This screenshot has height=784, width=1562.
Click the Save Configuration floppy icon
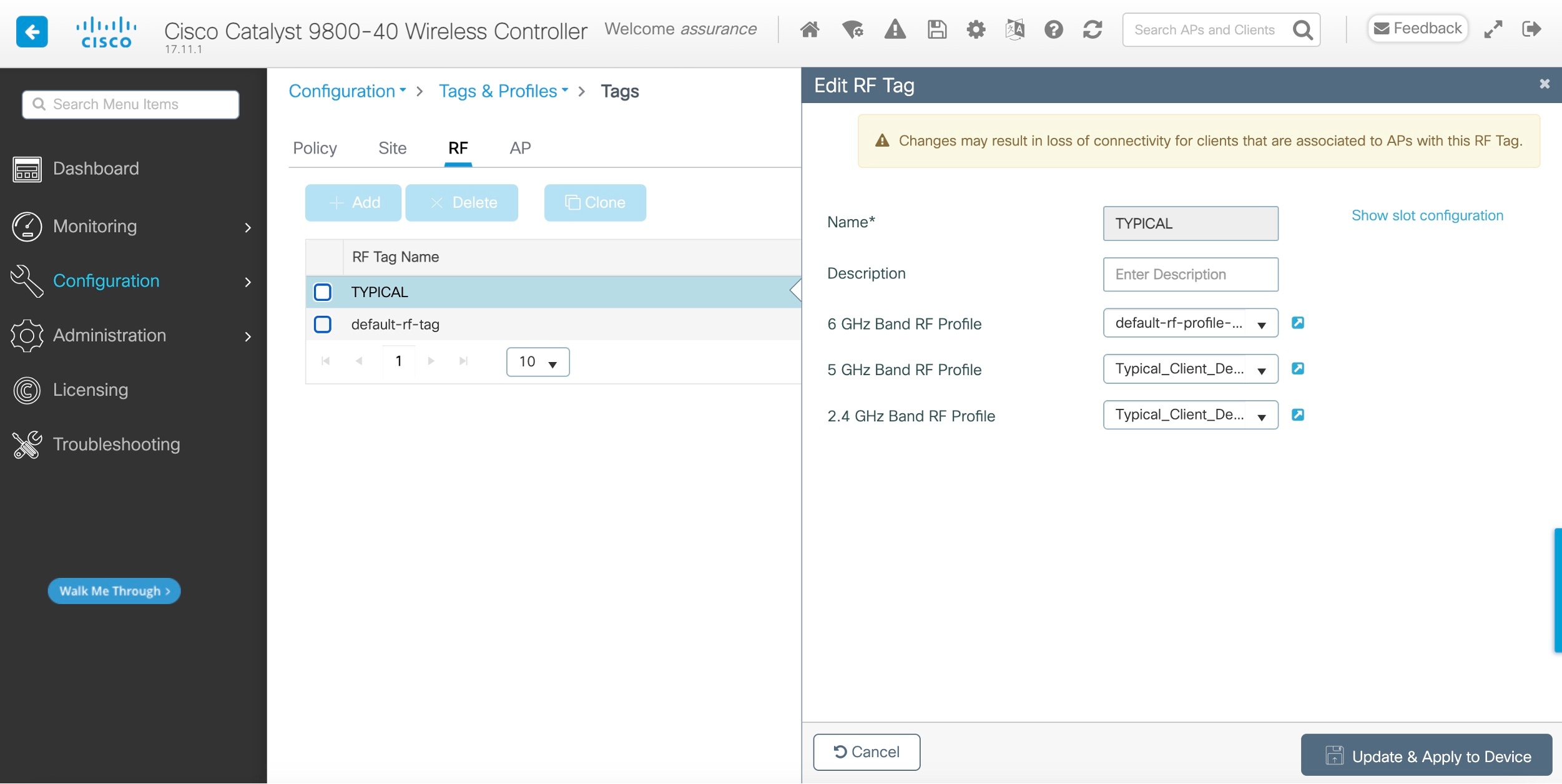click(936, 29)
